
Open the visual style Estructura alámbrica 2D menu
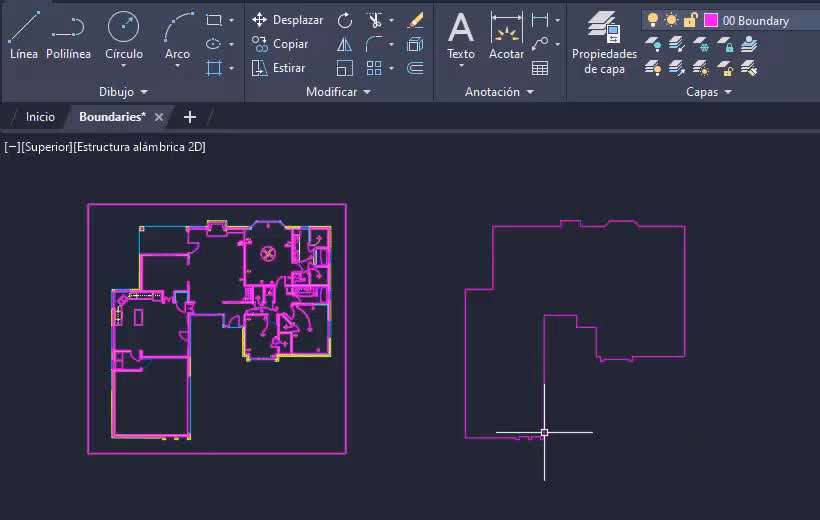(x=140, y=147)
